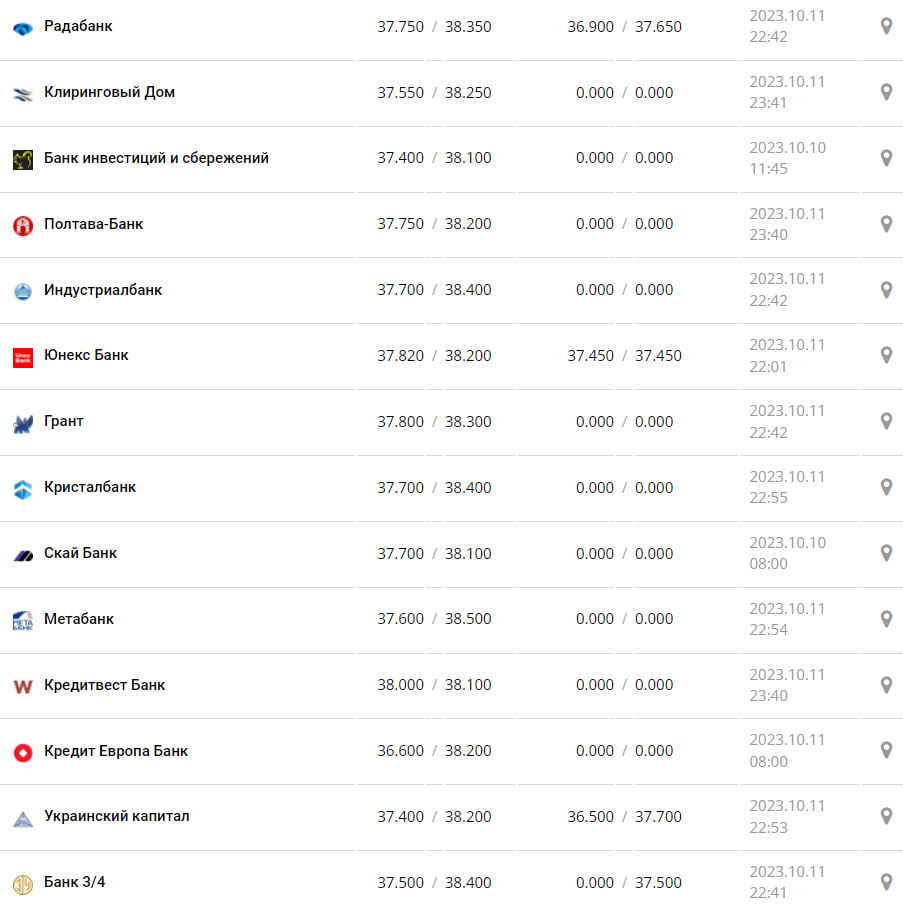
Task: Click the map pin beside Полтава-Банк
Action: (885, 224)
